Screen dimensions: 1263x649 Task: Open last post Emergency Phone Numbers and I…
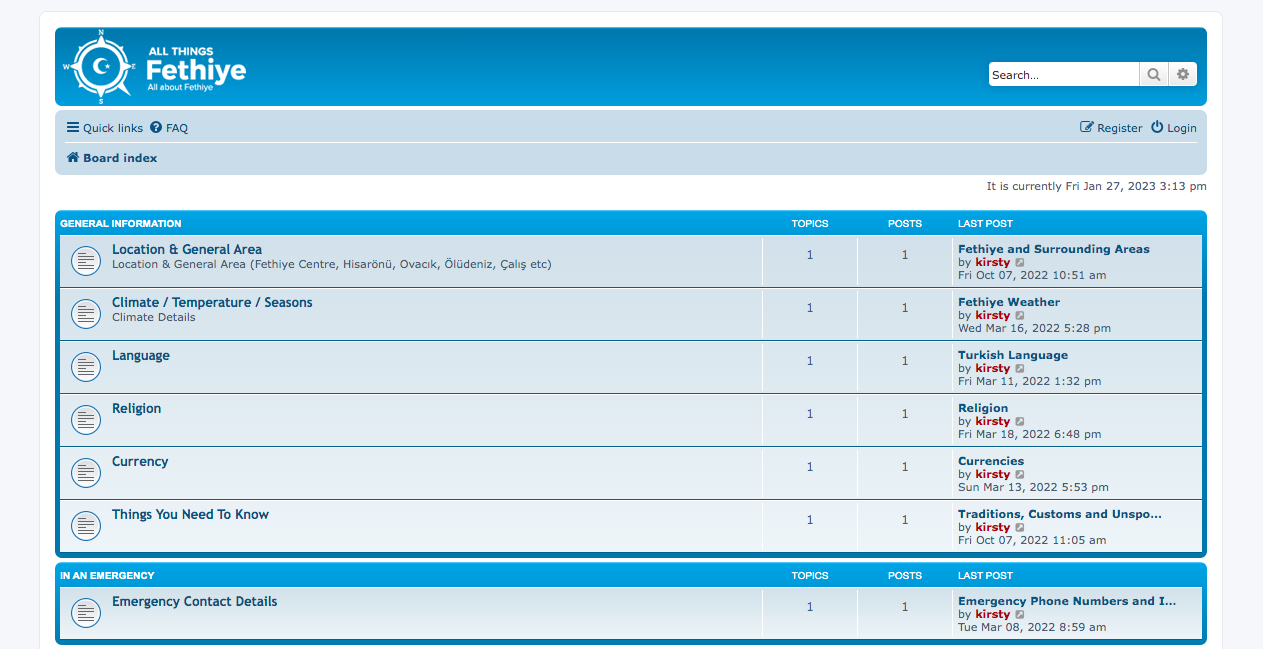pyautogui.click(x=1067, y=601)
